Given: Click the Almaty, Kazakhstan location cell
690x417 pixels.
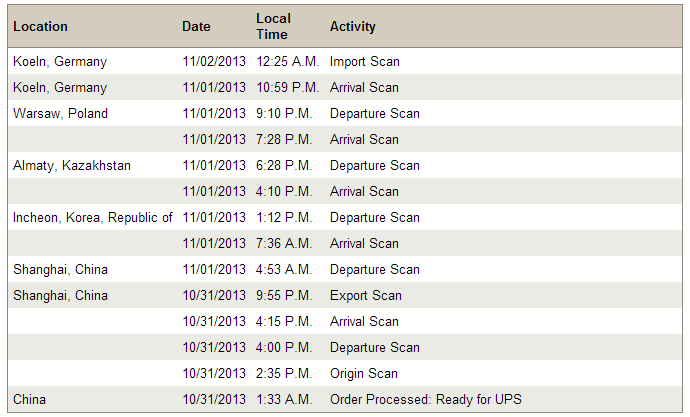Looking at the screenshot, I should coord(72,166).
